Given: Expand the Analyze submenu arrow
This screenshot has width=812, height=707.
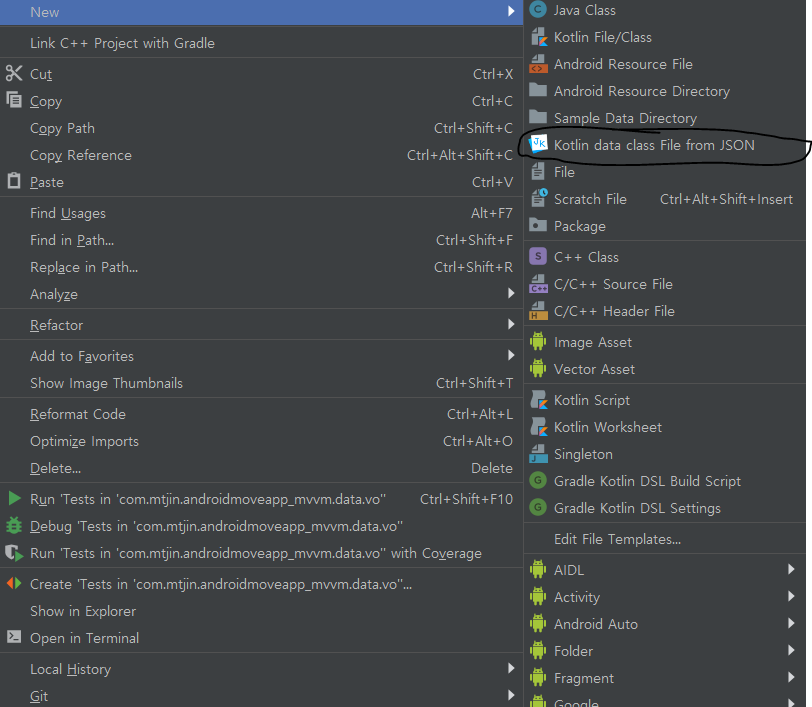Looking at the screenshot, I should (511, 293).
